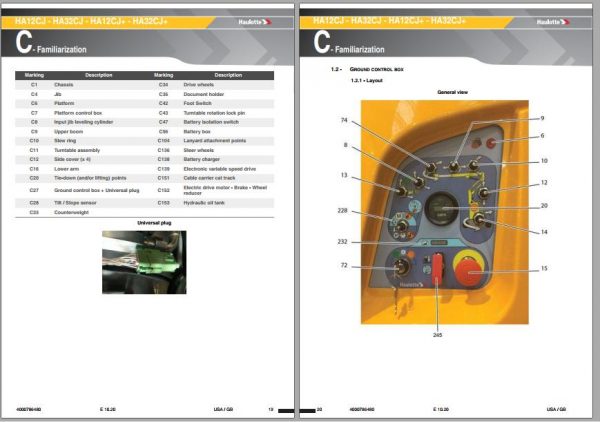Click the red emergency stop button labeled 15
Image resolution: width=600 pixels, height=422 pixels.
469,271
